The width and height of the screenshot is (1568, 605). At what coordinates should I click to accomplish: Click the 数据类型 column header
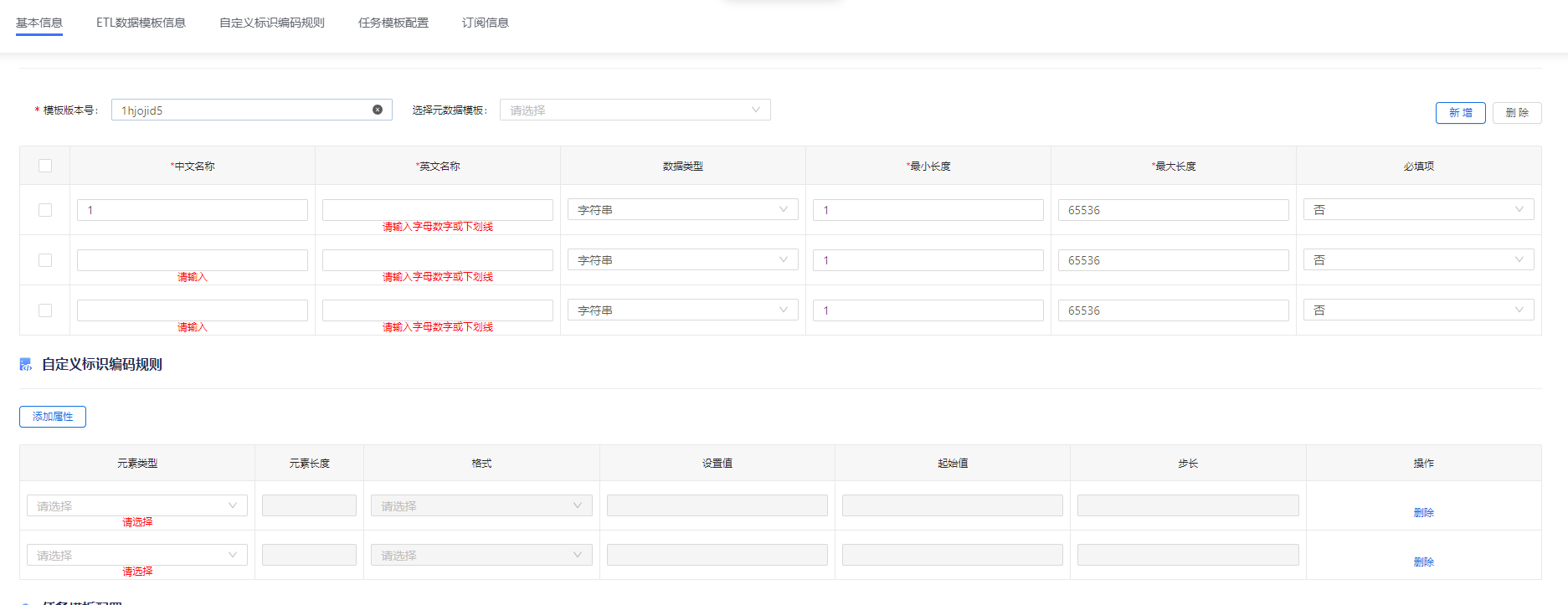(x=683, y=167)
